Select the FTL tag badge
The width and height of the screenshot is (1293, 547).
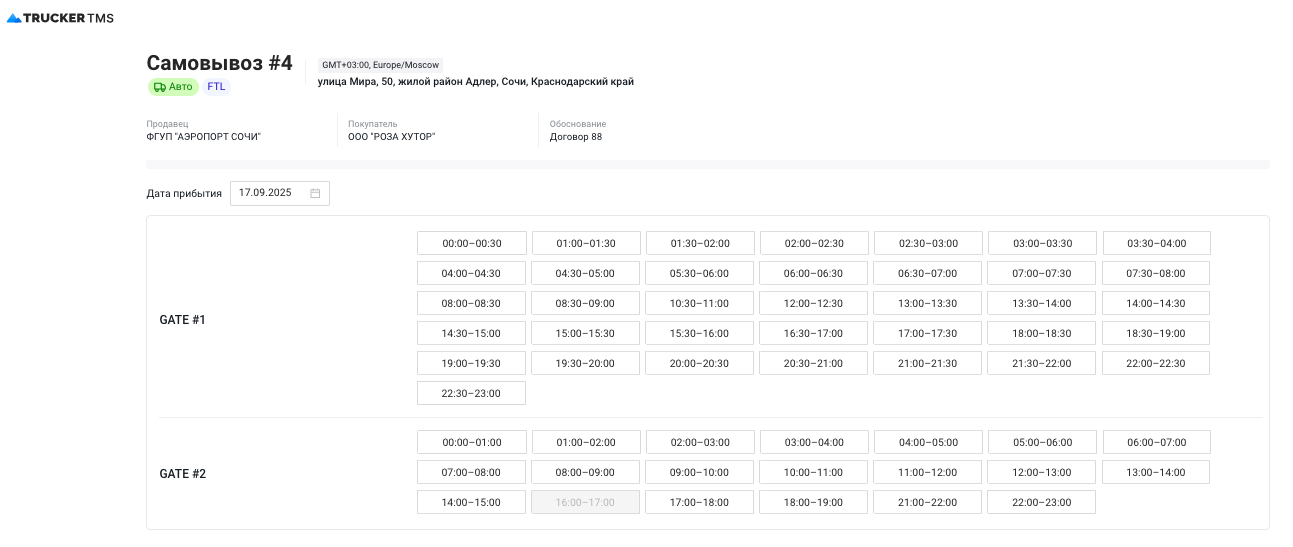point(216,87)
